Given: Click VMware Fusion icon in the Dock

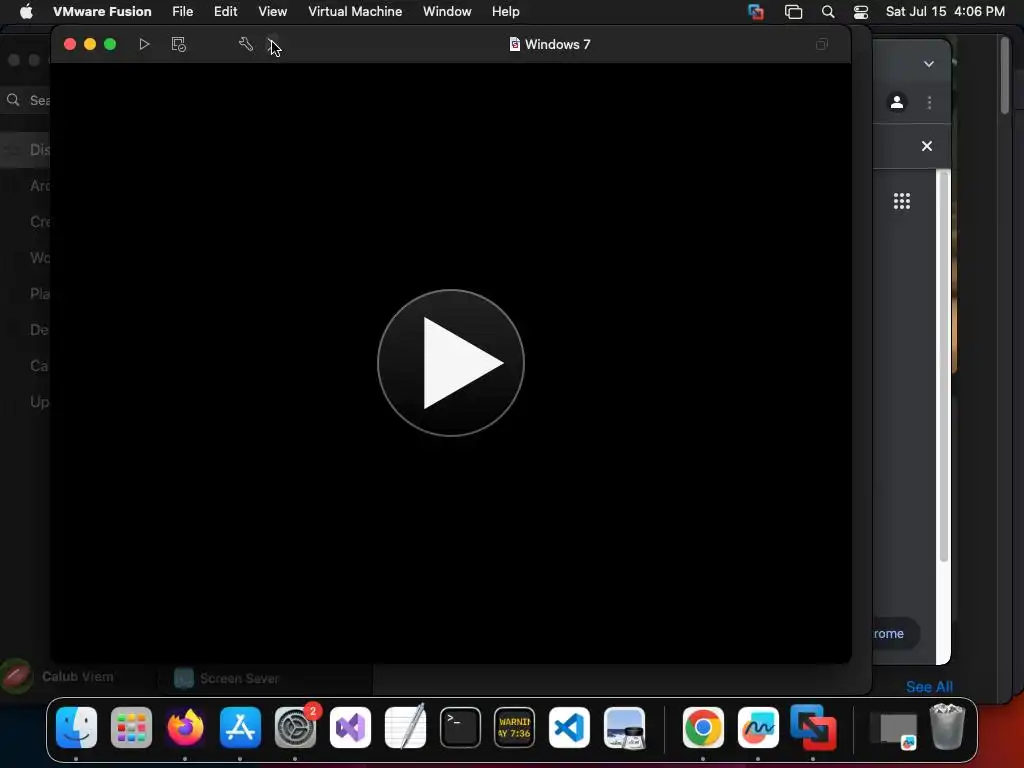Looking at the screenshot, I should tap(813, 728).
